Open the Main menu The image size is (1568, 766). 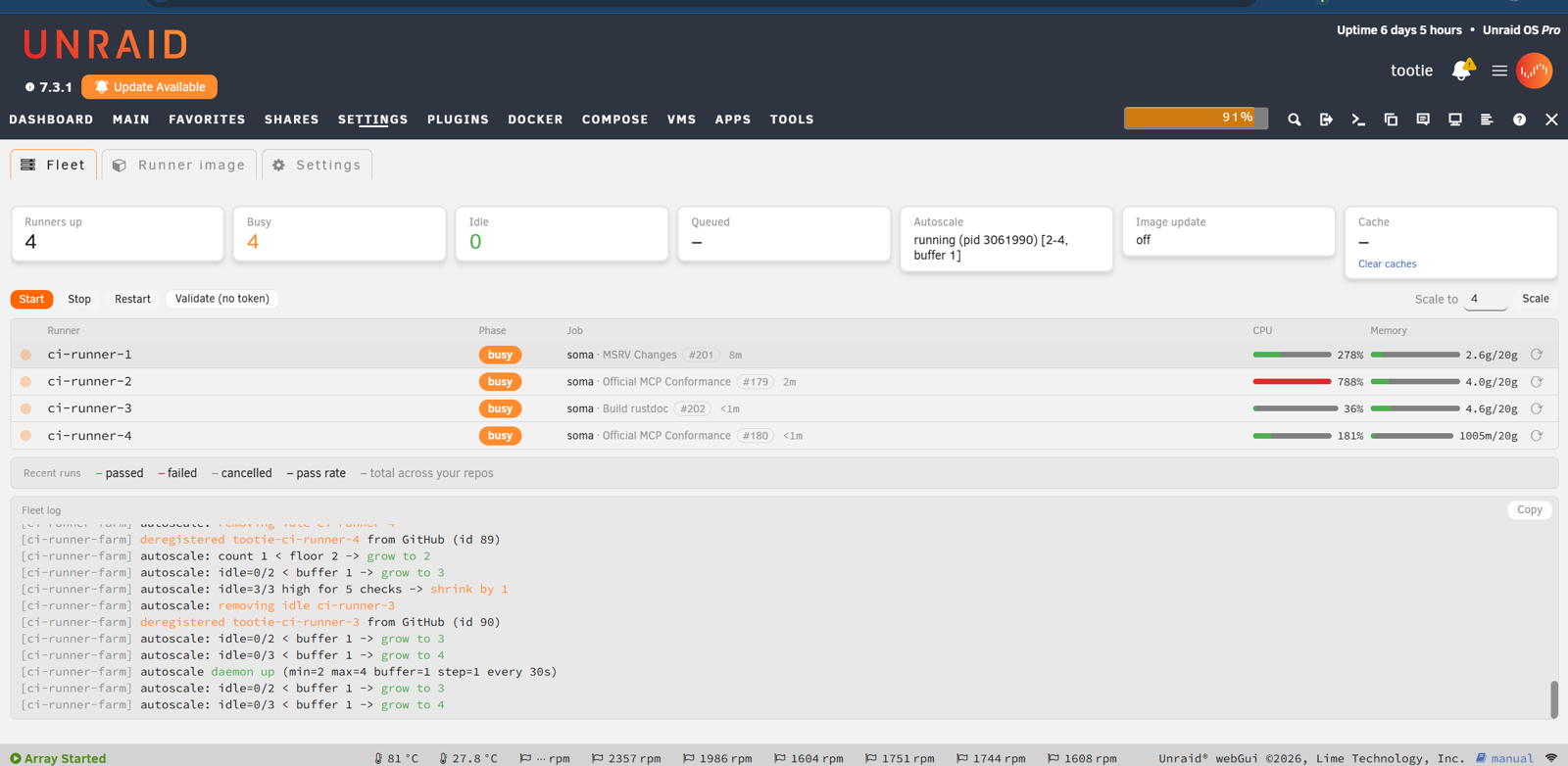pyautogui.click(x=131, y=120)
